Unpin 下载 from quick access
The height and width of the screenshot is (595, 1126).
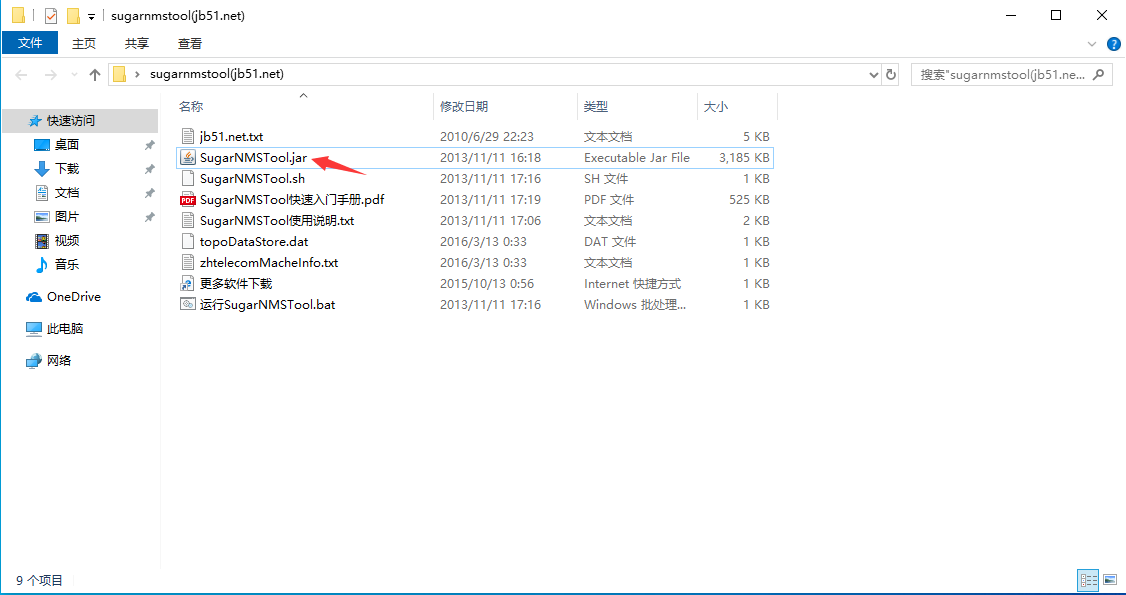pos(149,169)
